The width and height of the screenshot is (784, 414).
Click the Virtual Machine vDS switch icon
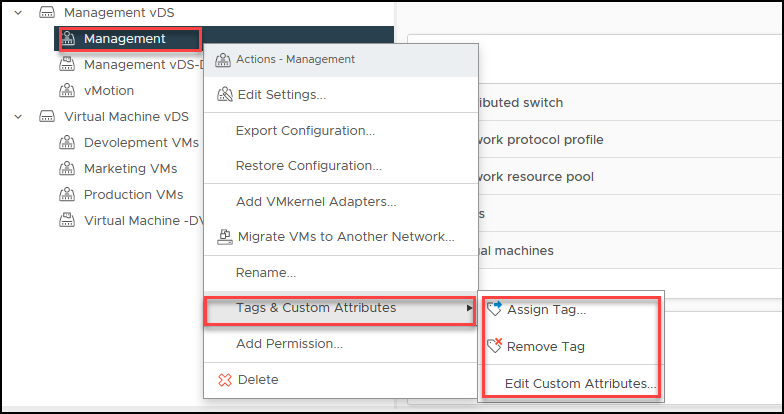(47, 116)
